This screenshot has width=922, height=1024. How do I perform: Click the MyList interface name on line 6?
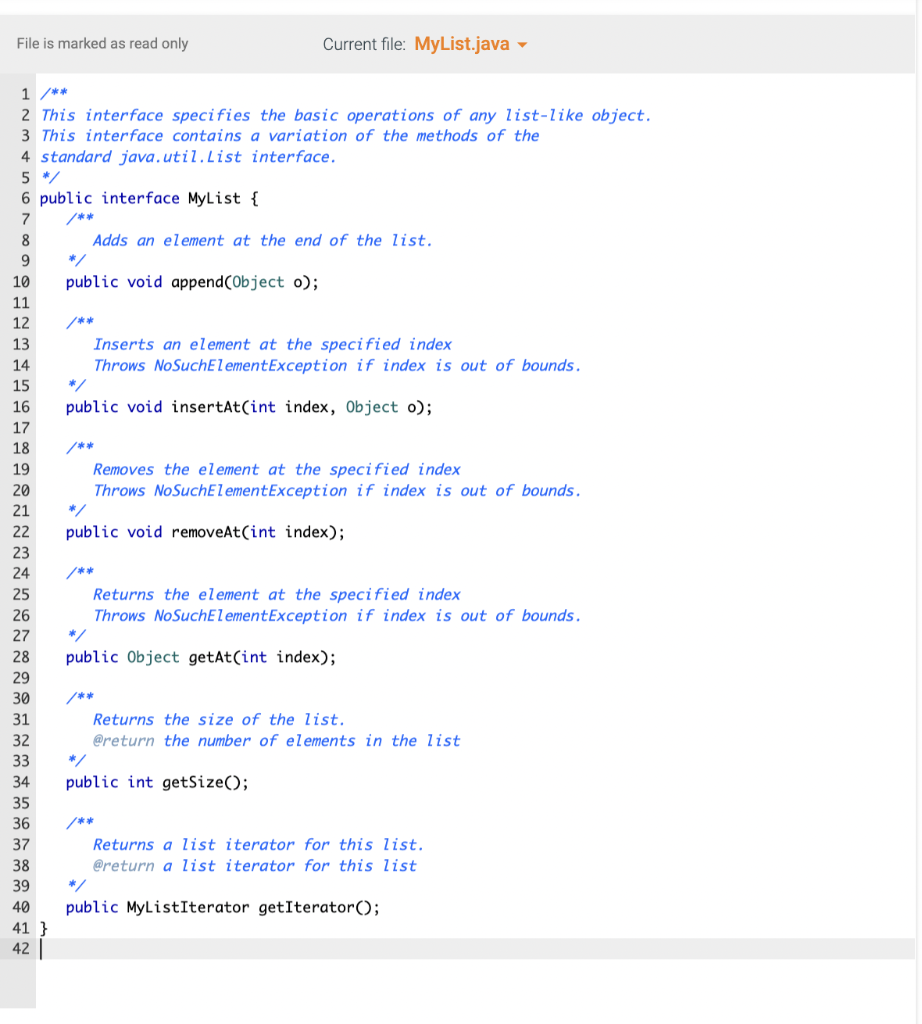click(214, 198)
